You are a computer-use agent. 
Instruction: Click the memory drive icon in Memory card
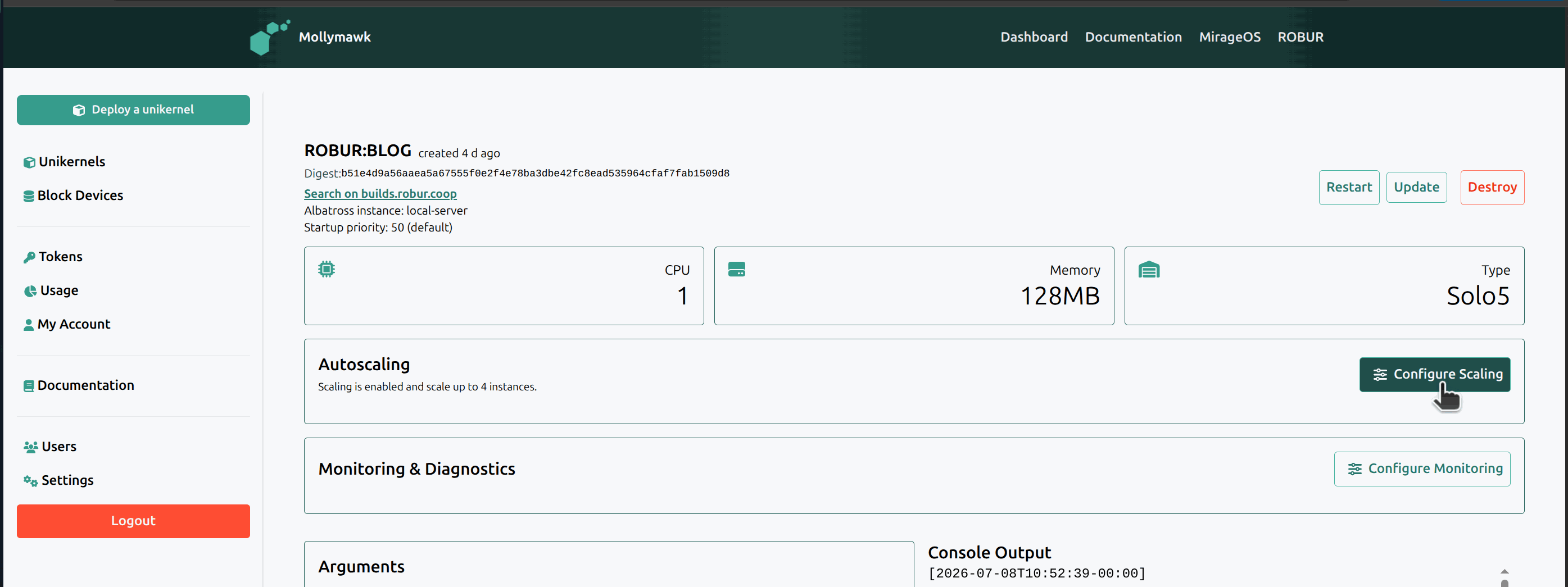[x=737, y=269]
